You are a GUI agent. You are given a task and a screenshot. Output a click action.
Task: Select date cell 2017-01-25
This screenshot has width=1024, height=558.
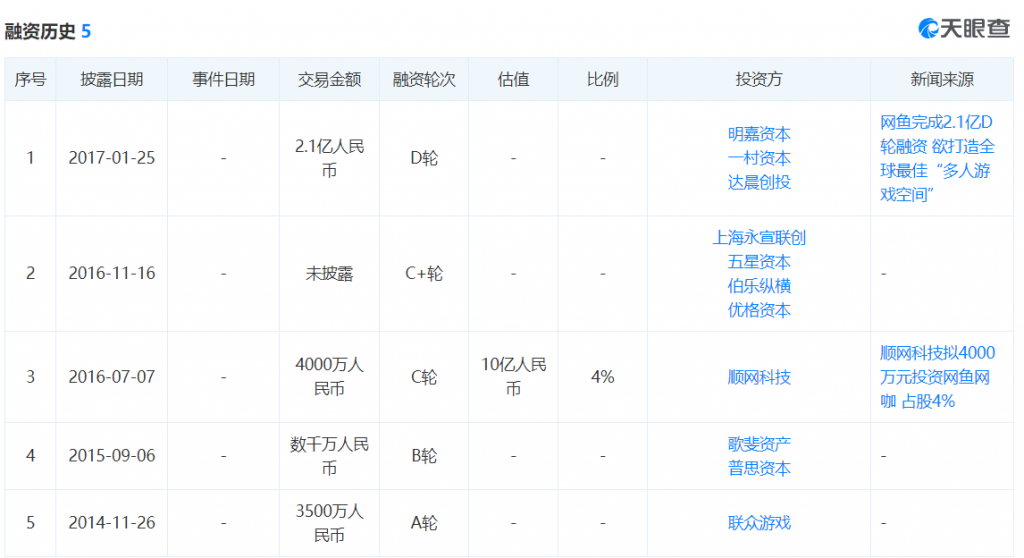pos(112,158)
